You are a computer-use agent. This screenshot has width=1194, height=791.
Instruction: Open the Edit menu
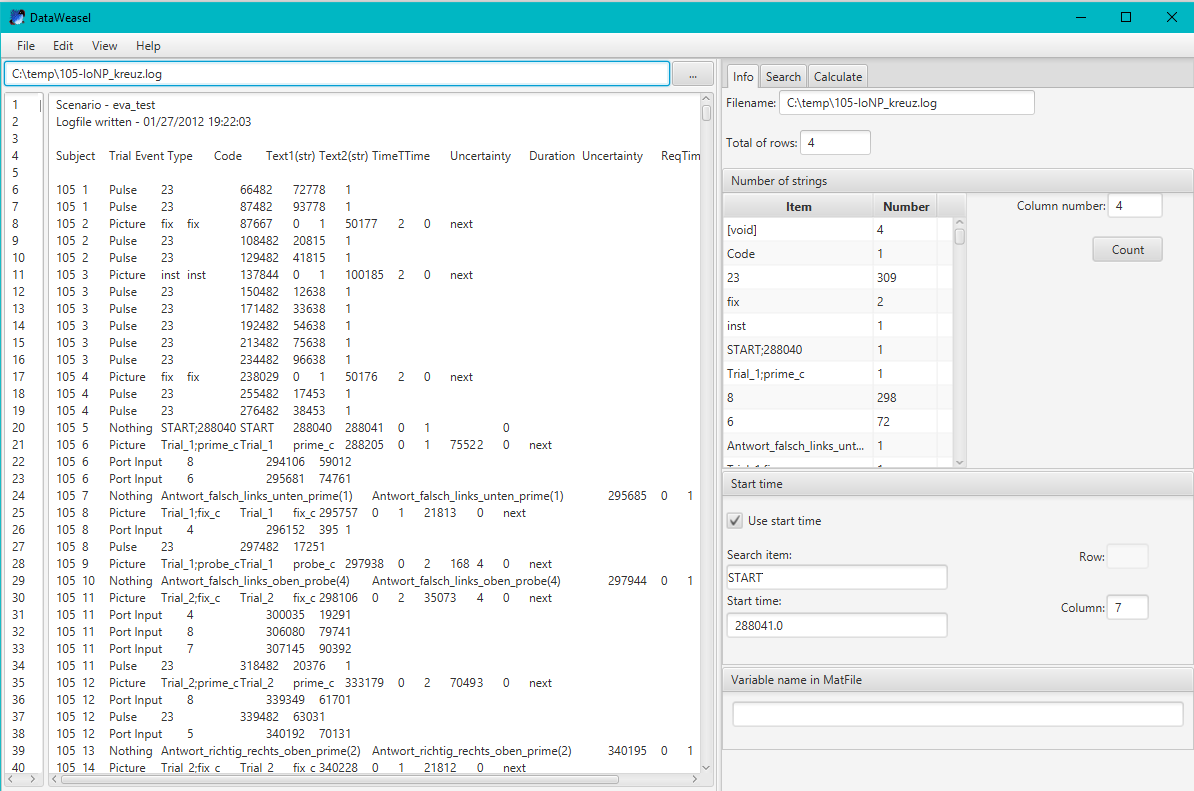click(x=63, y=46)
